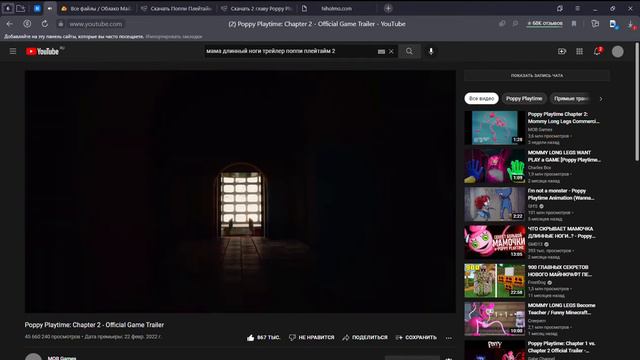Open the browser sidebar panel icon at top right
The height and width of the screenshot is (360, 640).
click(560, 8)
